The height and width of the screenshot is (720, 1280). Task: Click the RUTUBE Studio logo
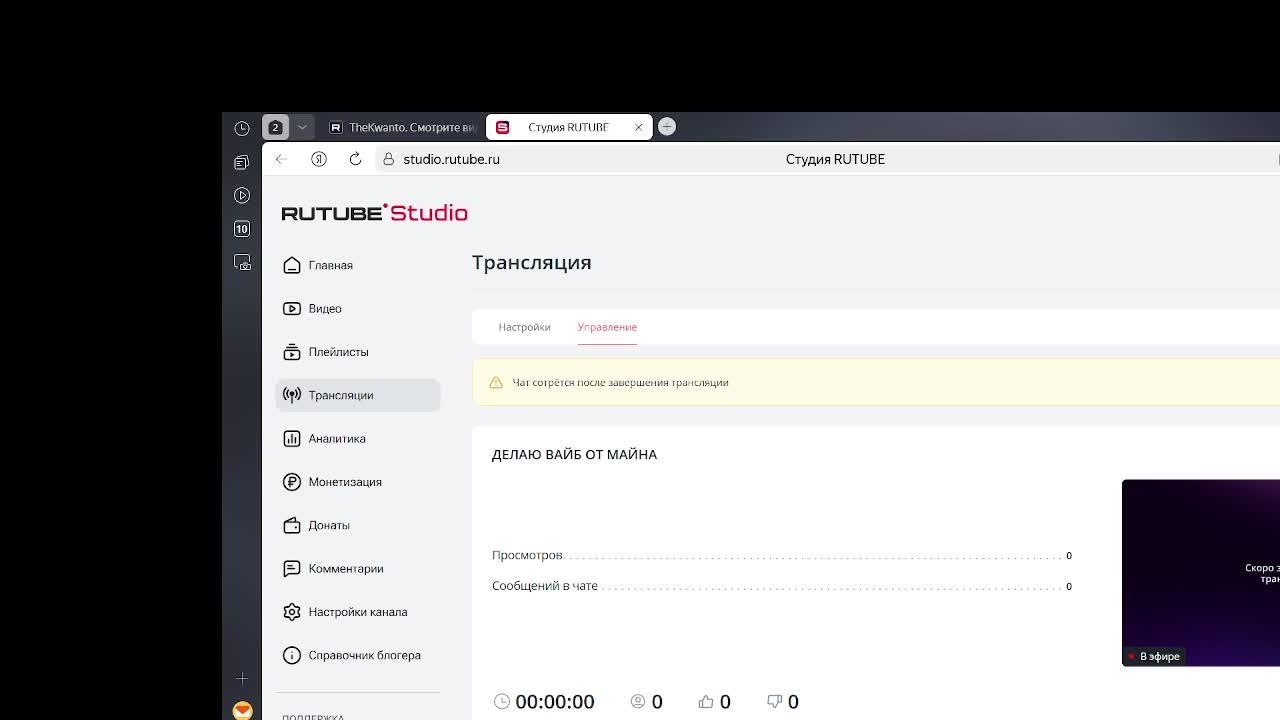tap(374, 213)
